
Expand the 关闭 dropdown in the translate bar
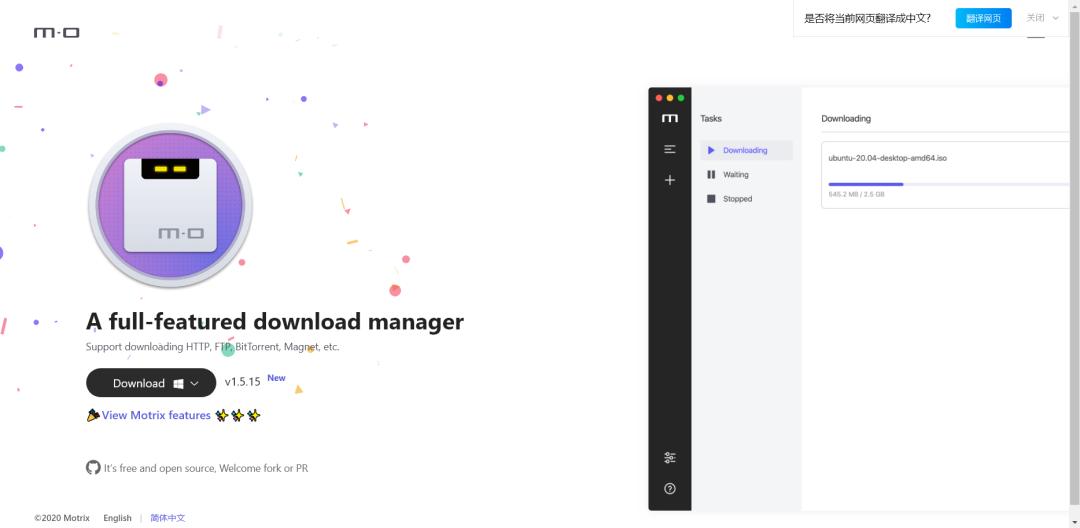(x=1042, y=18)
